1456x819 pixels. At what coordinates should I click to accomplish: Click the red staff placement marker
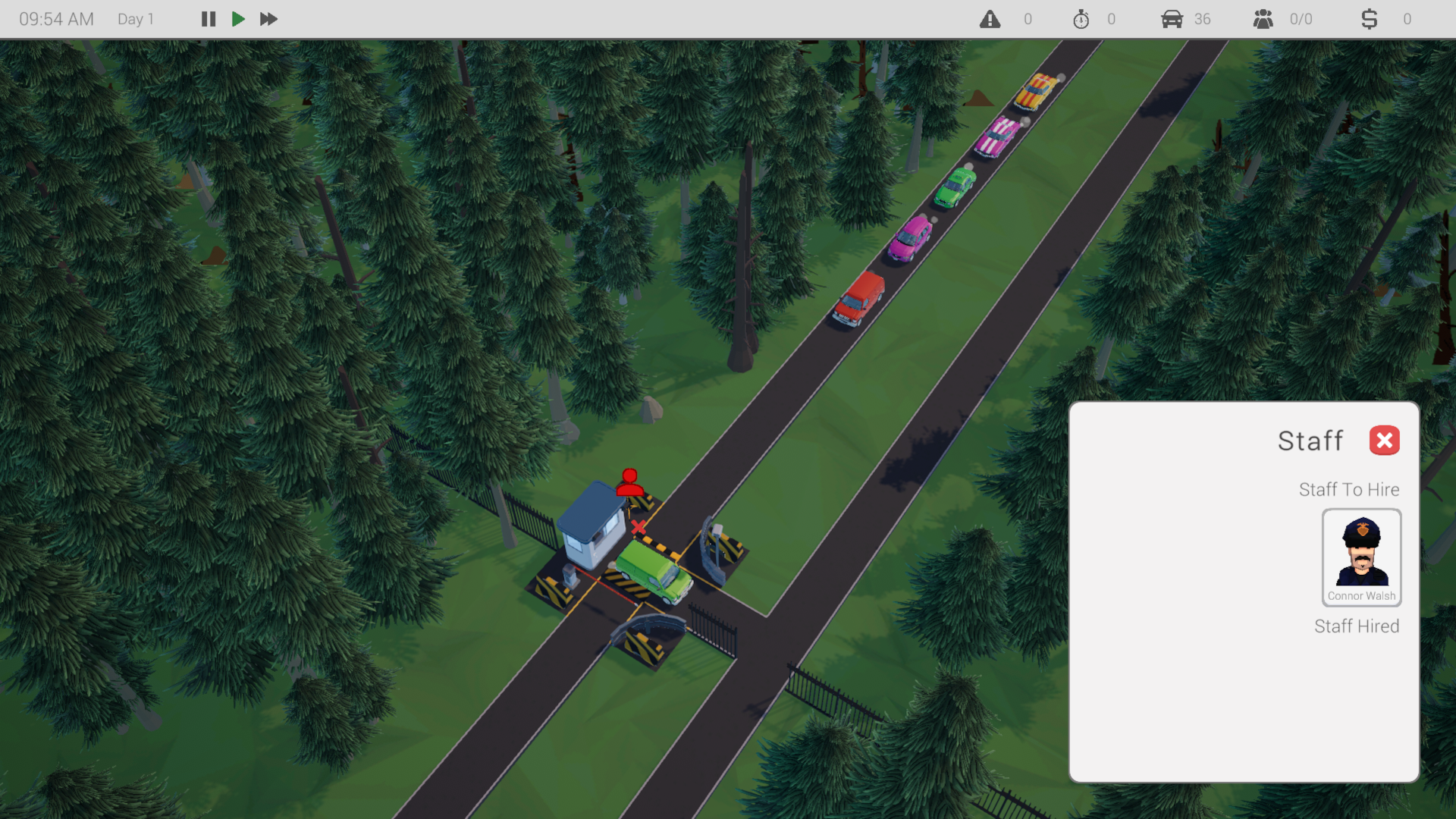tap(630, 482)
